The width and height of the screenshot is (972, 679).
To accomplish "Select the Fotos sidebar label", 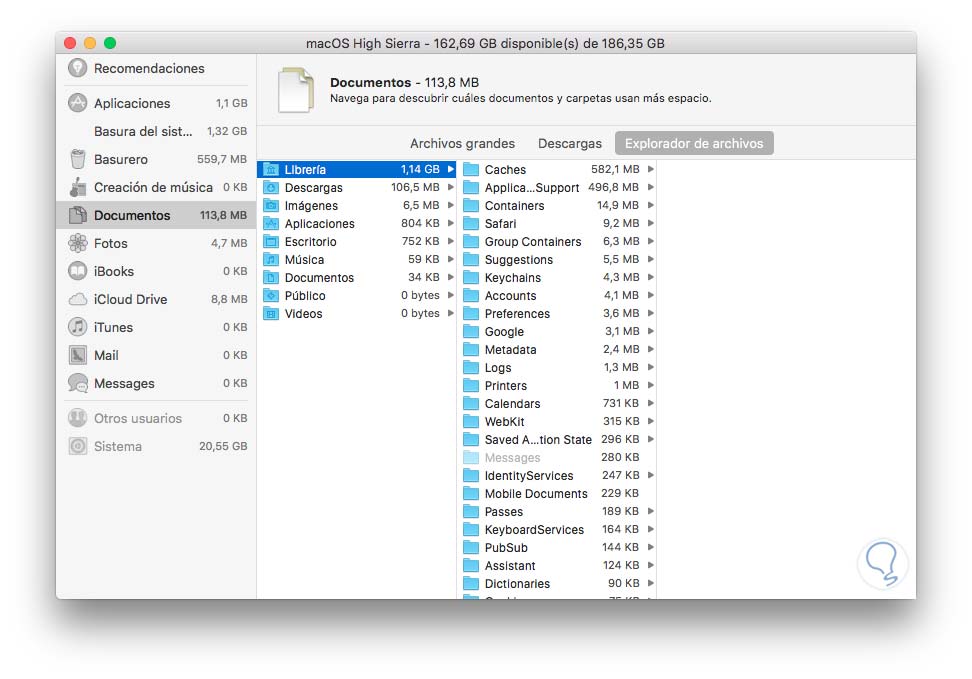I will (111, 243).
